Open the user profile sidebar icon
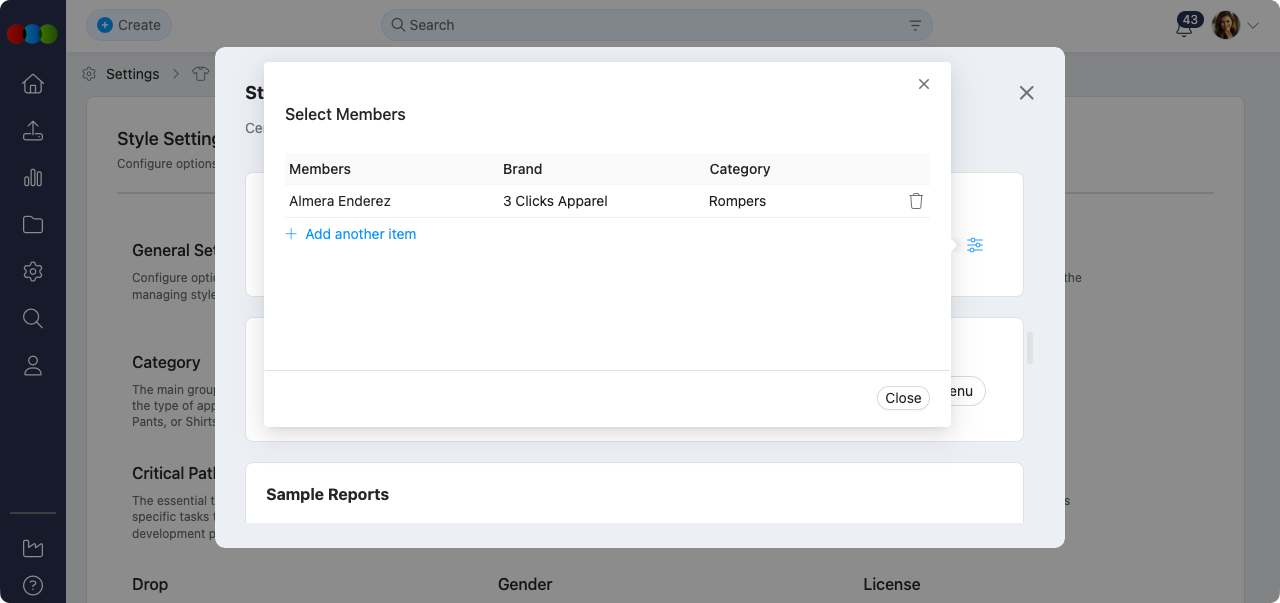The image size is (1280, 603). [x=33, y=366]
